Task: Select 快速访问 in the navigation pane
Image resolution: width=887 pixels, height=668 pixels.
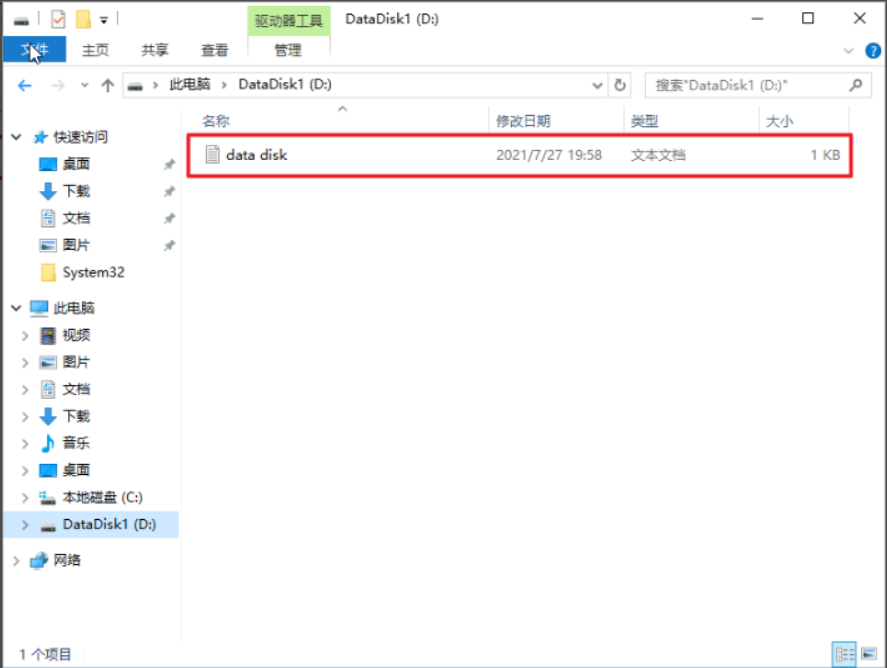Action: click(80, 137)
